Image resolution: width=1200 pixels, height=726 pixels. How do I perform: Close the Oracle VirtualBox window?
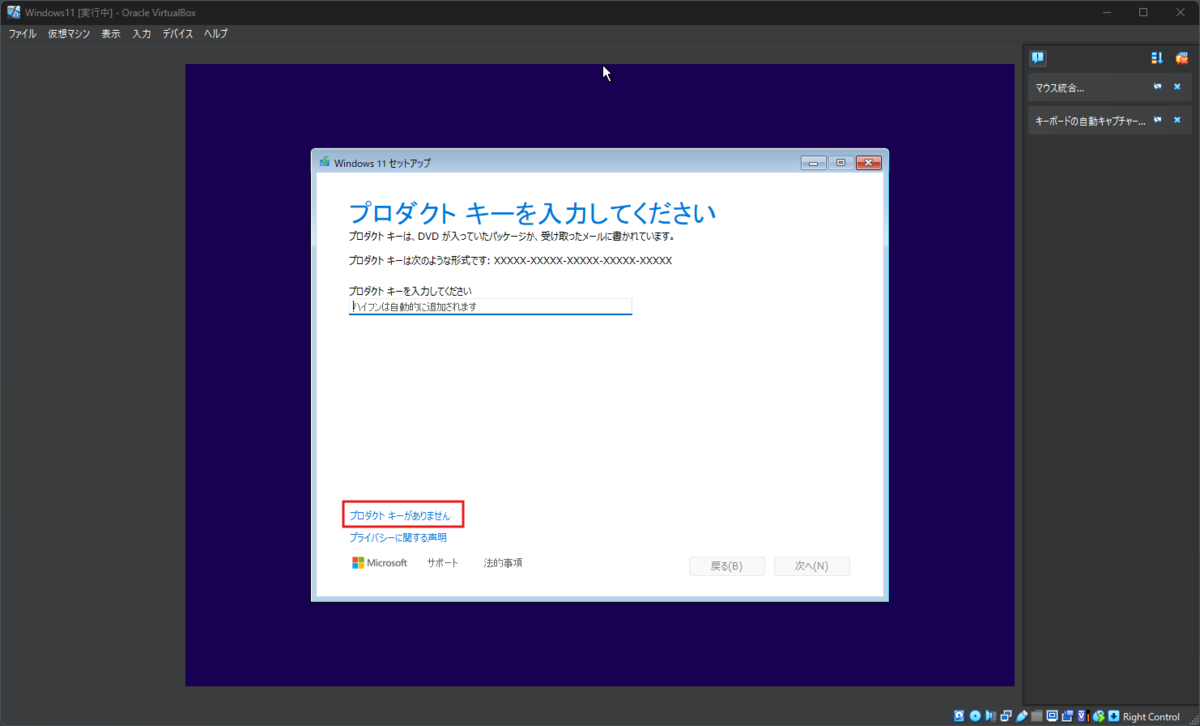(x=1180, y=12)
